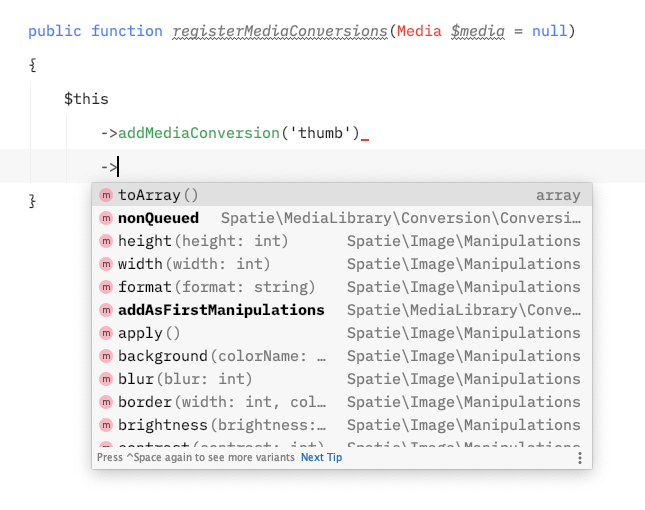Select format(format: string) suggestion
This screenshot has height=510, width=645.
(342, 287)
